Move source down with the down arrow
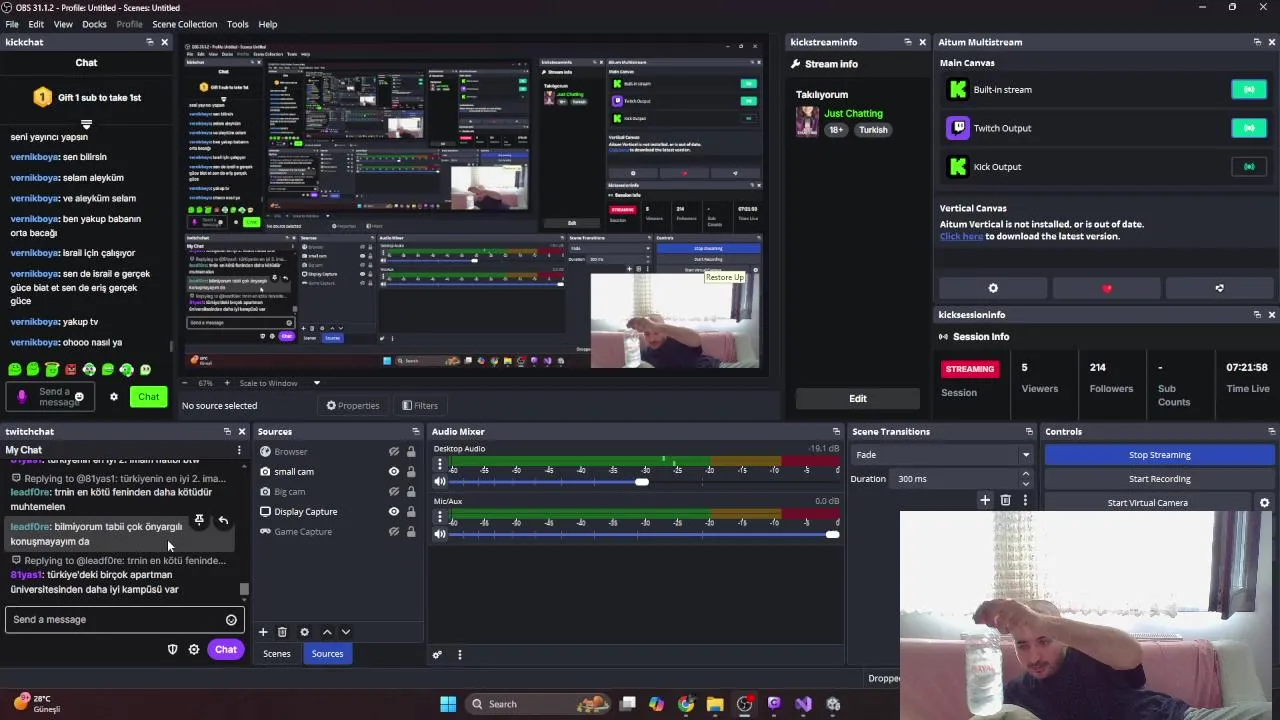 (346, 632)
